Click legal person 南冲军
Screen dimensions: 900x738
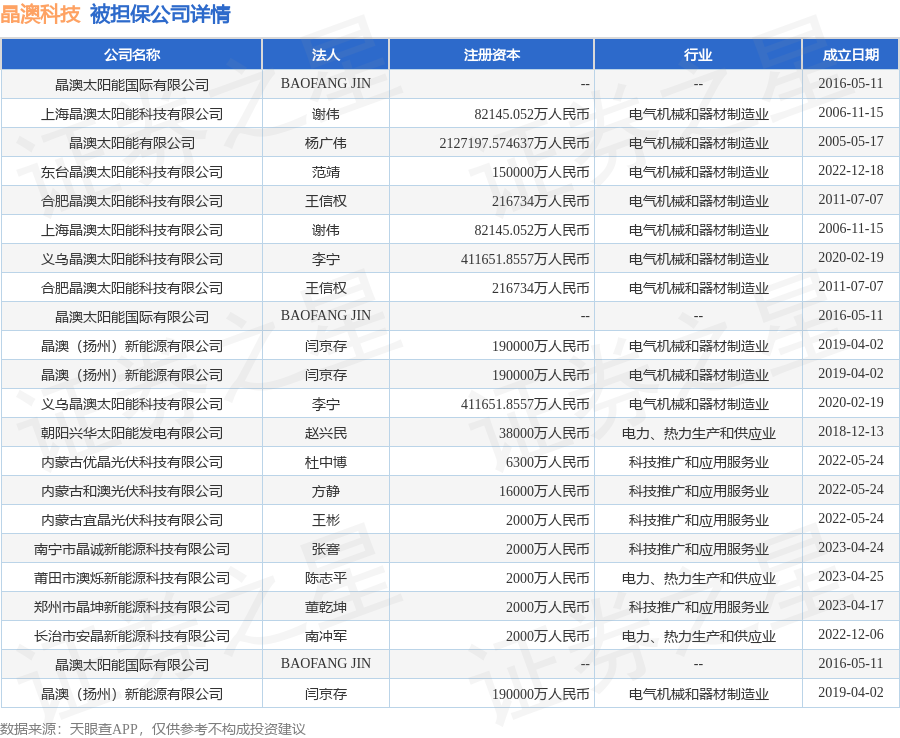coord(325,636)
